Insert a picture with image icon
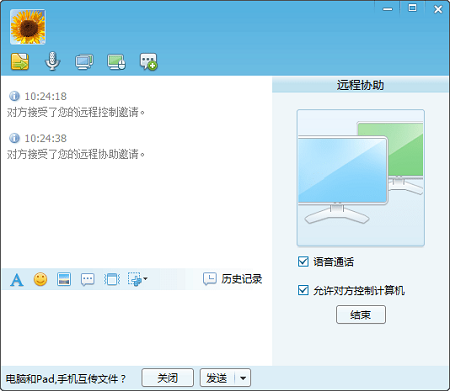 coord(64,279)
